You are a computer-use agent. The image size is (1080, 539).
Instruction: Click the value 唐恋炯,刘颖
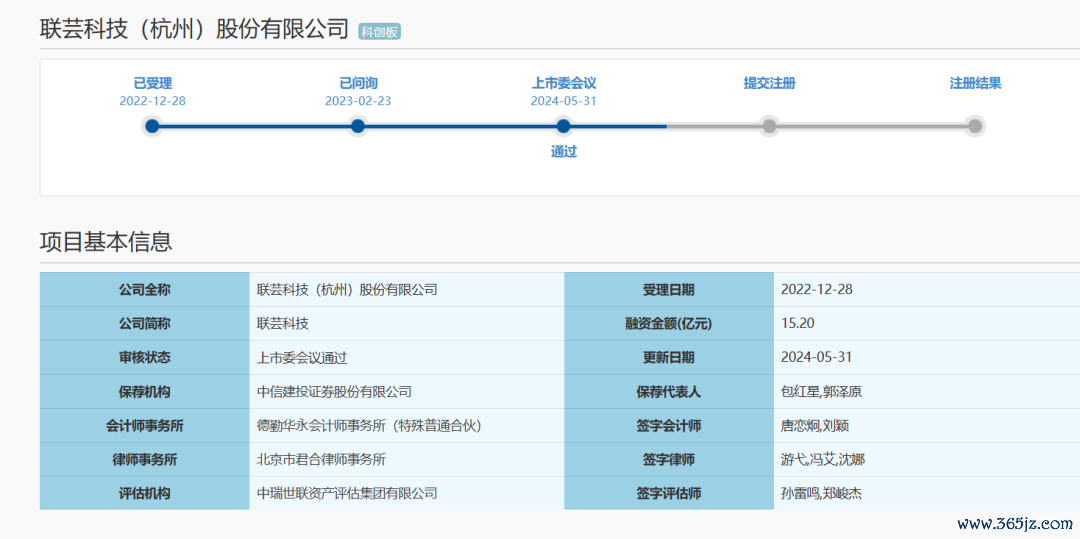click(x=815, y=425)
